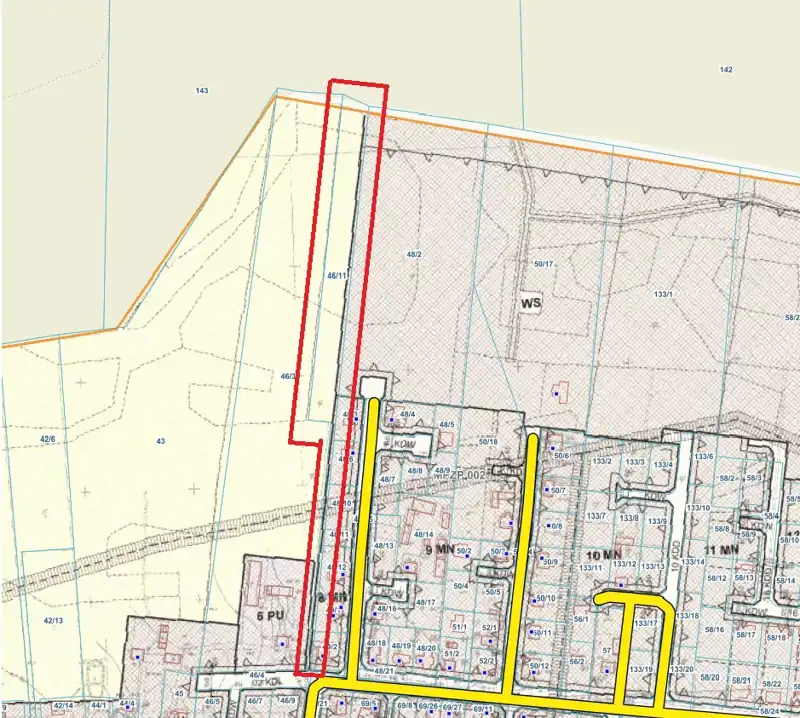The image size is (800, 718).
Task: Click parcel 50/17 label
Action: (x=544, y=263)
